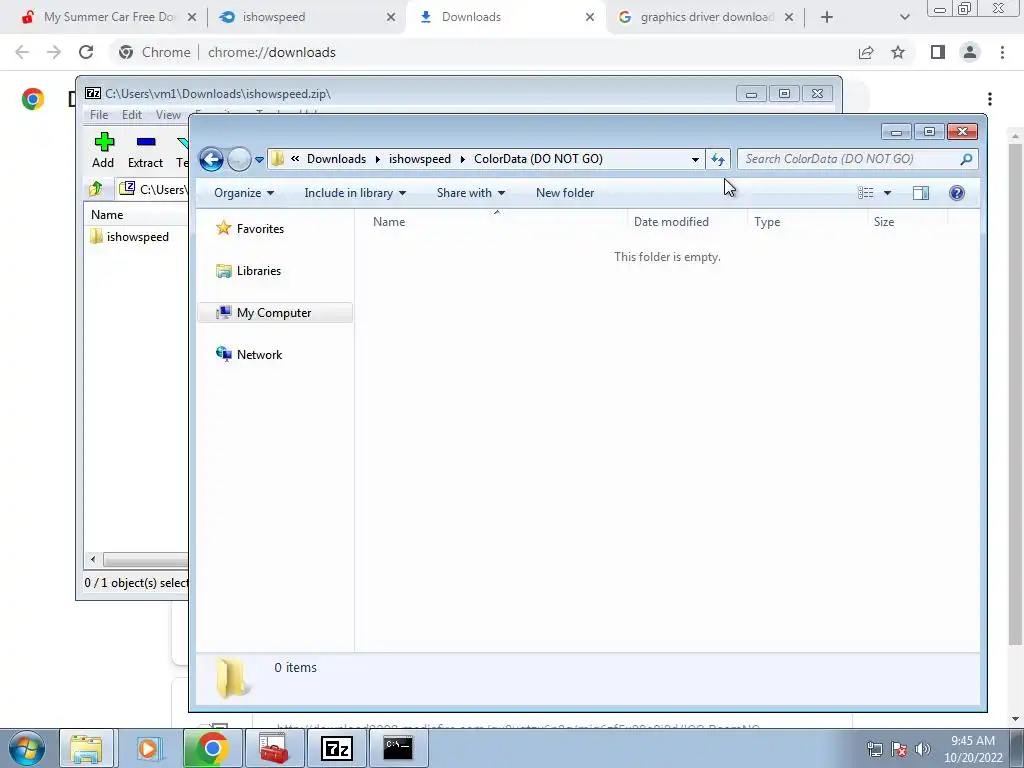
Task: Open recent locations dropdown beside forward arrow
Action: 259,159
